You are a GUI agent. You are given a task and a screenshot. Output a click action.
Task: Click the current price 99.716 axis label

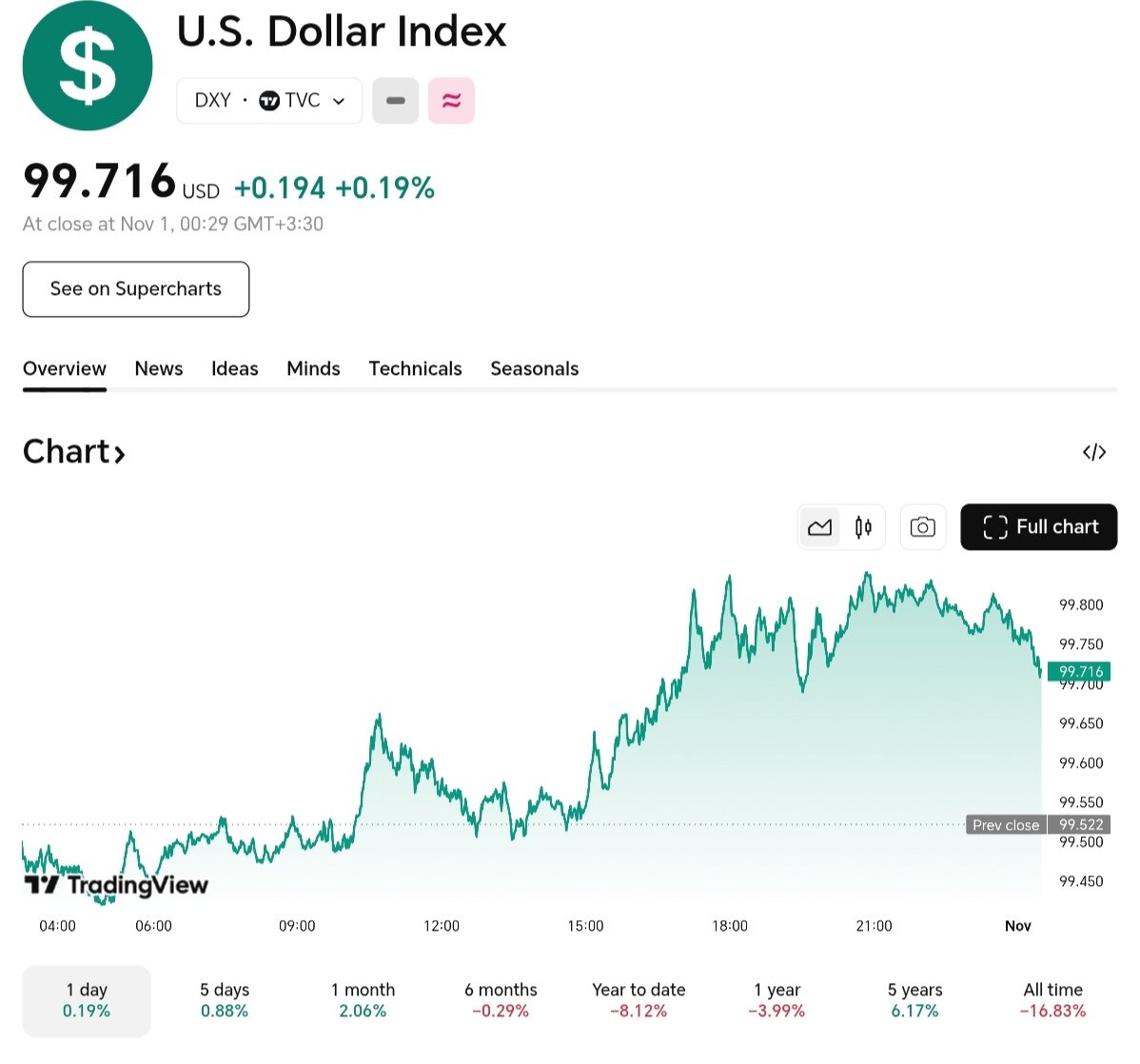tap(1080, 672)
